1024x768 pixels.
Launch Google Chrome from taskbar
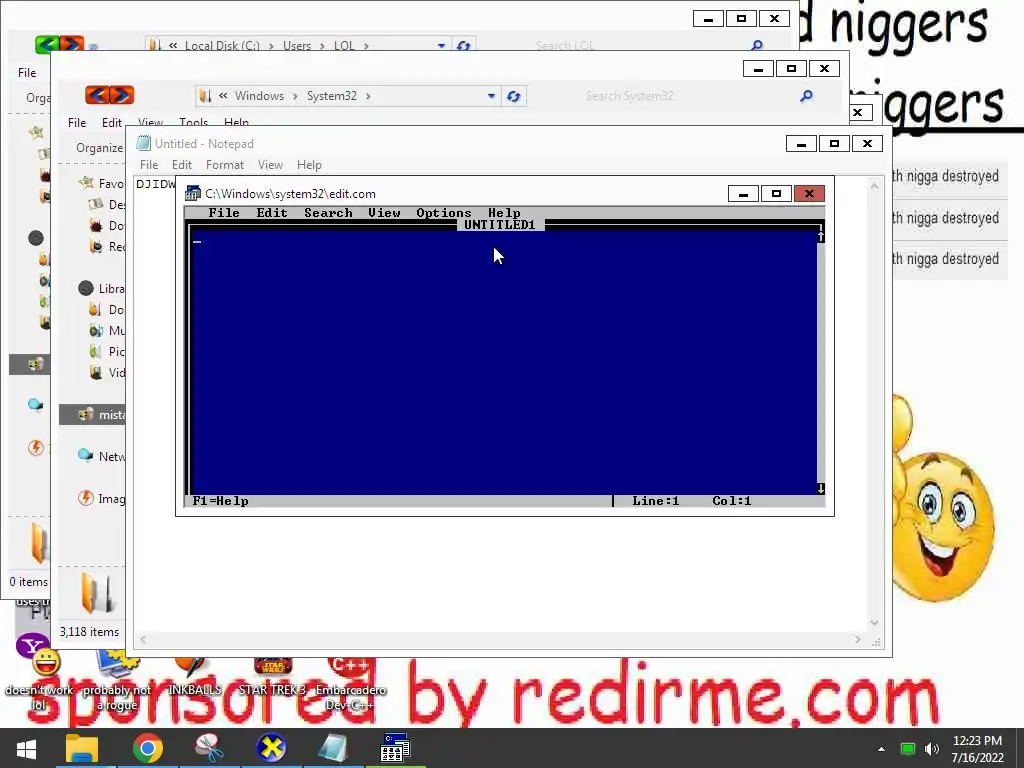tap(148, 748)
